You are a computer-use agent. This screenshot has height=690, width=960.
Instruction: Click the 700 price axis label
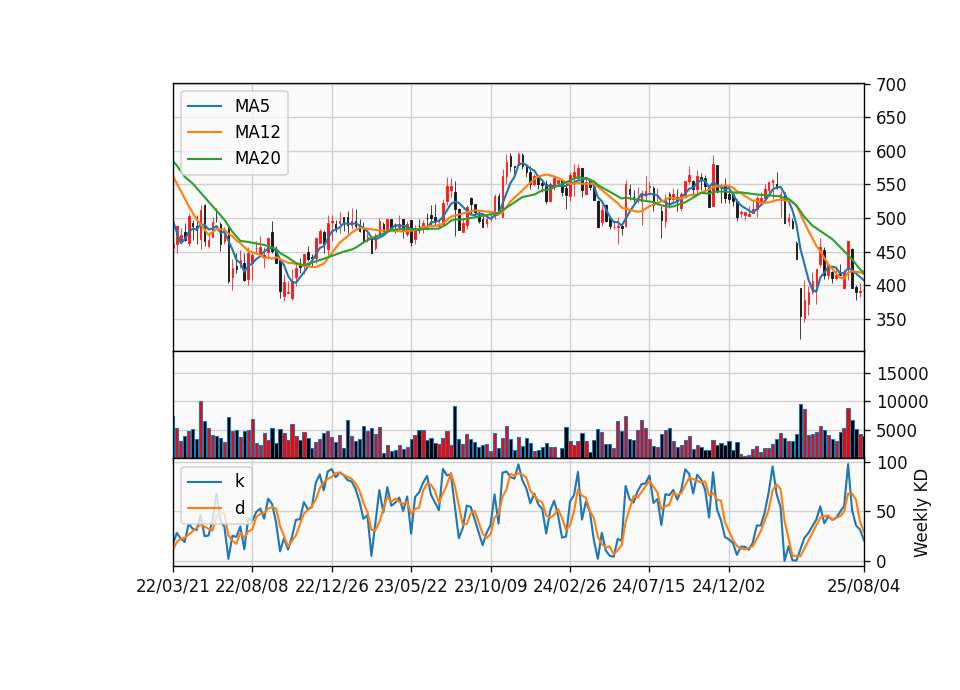tap(891, 85)
